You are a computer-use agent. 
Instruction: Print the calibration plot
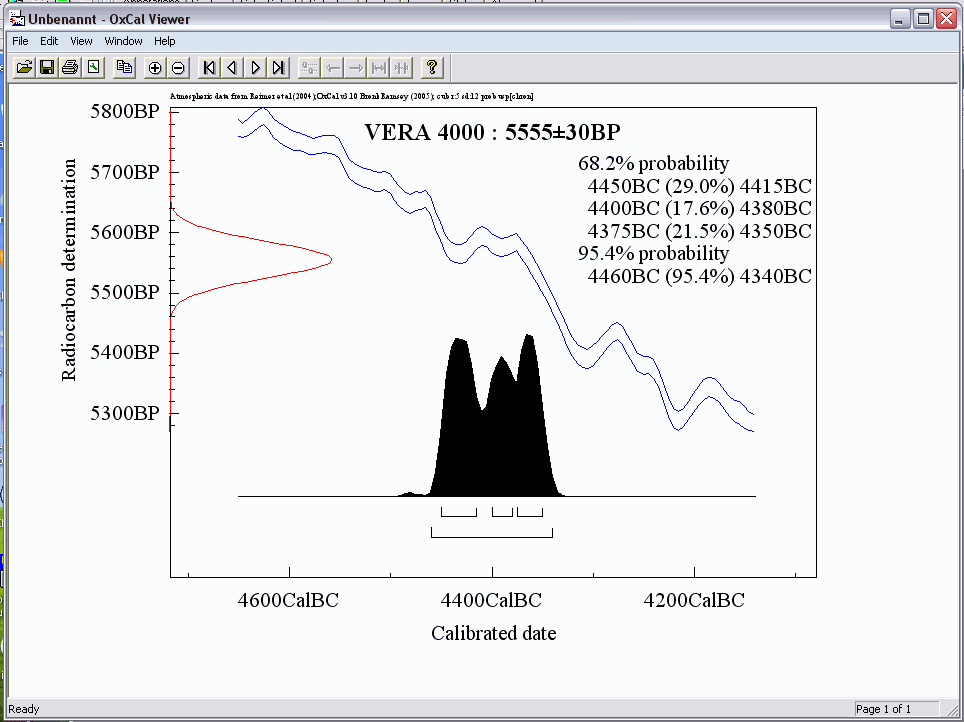(69, 67)
